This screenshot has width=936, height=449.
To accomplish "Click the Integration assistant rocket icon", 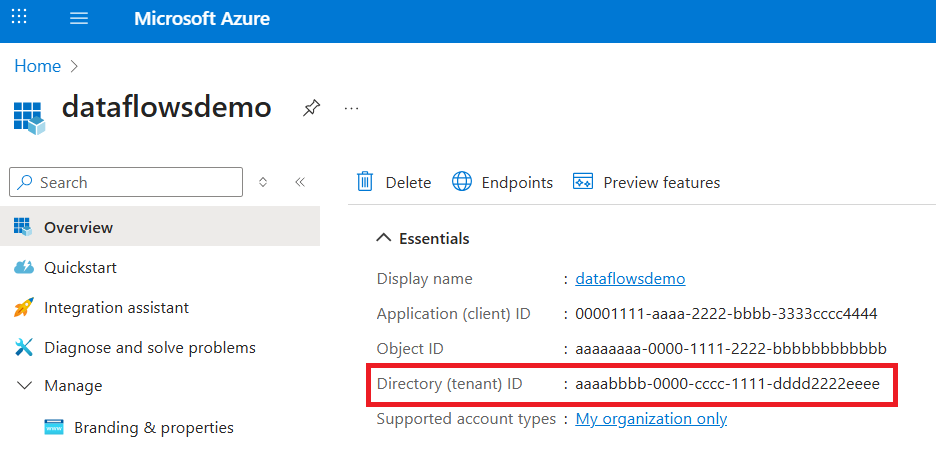I will pos(24,308).
